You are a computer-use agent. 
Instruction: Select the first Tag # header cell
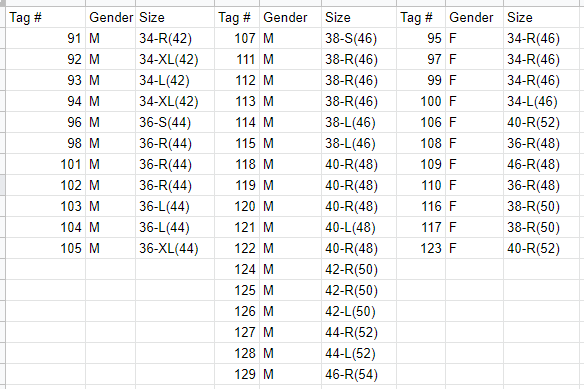tap(45, 17)
